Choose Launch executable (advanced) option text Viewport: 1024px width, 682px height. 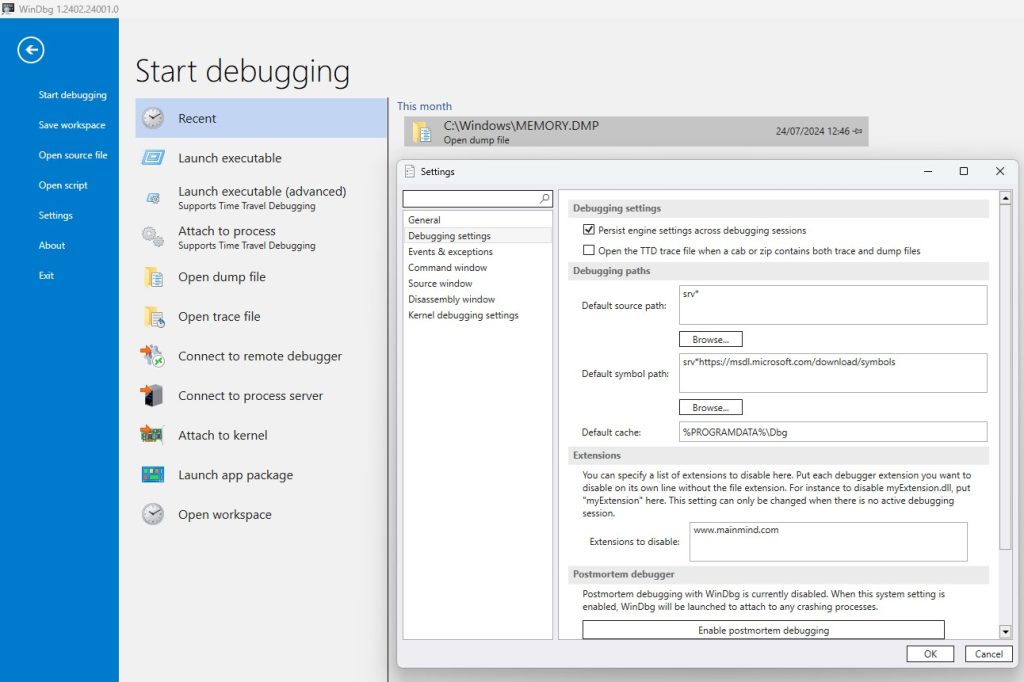pyautogui.click(x=262, y=191)
